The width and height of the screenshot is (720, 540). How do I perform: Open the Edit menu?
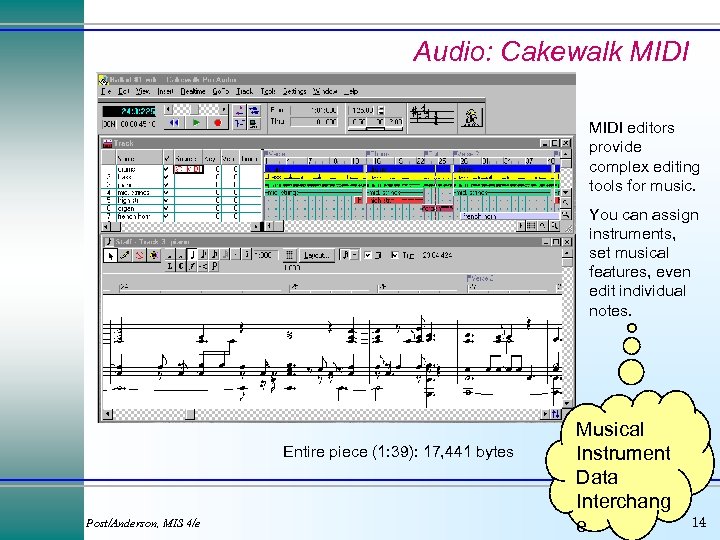pyautogui.click(x=124, y=91)
